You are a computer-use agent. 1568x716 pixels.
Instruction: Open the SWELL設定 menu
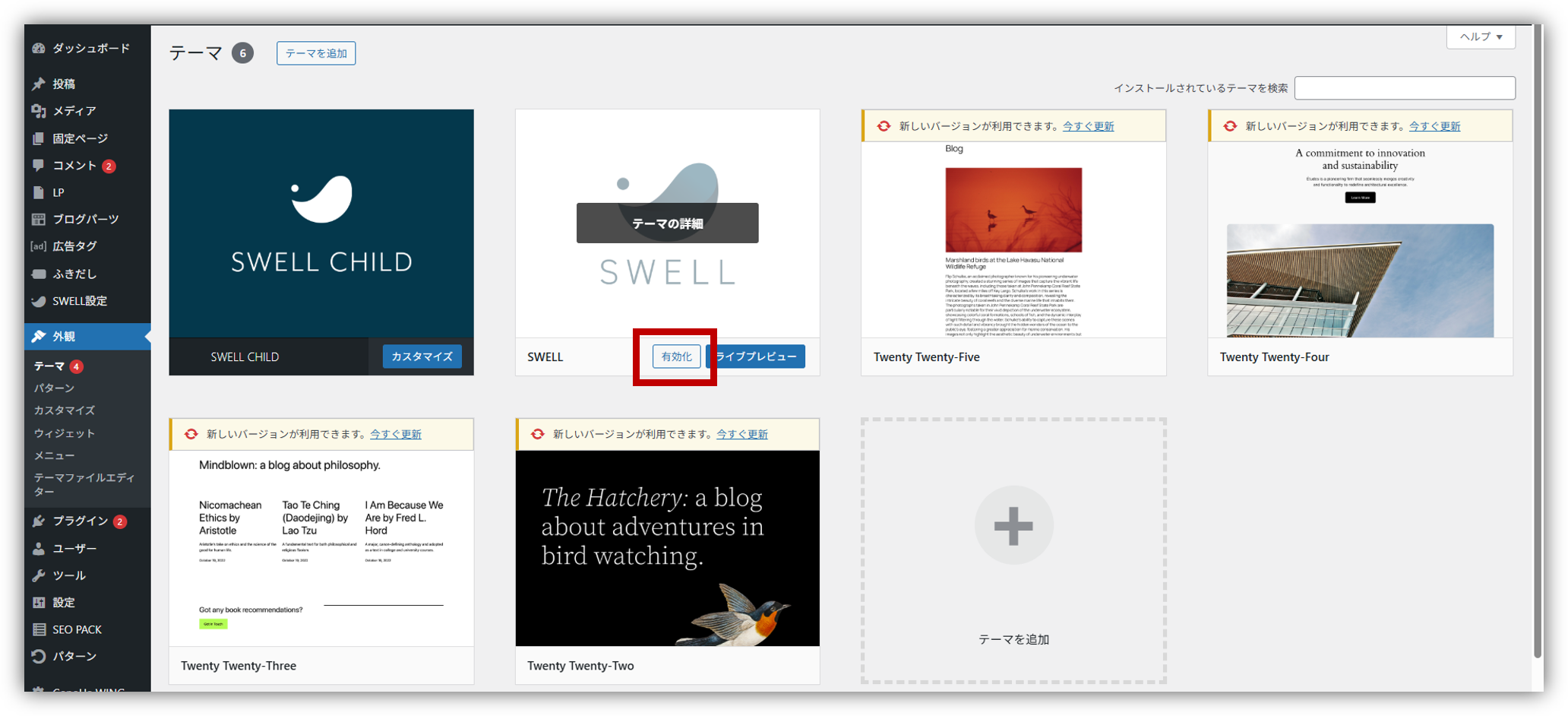(x=87, y=301)
